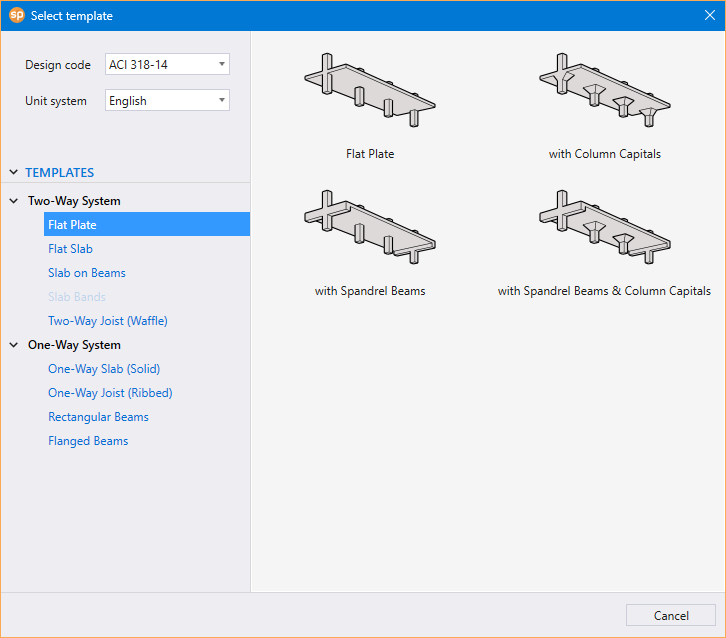
Task: Click the Two-Way System label
Action: (x=74, y=201)
